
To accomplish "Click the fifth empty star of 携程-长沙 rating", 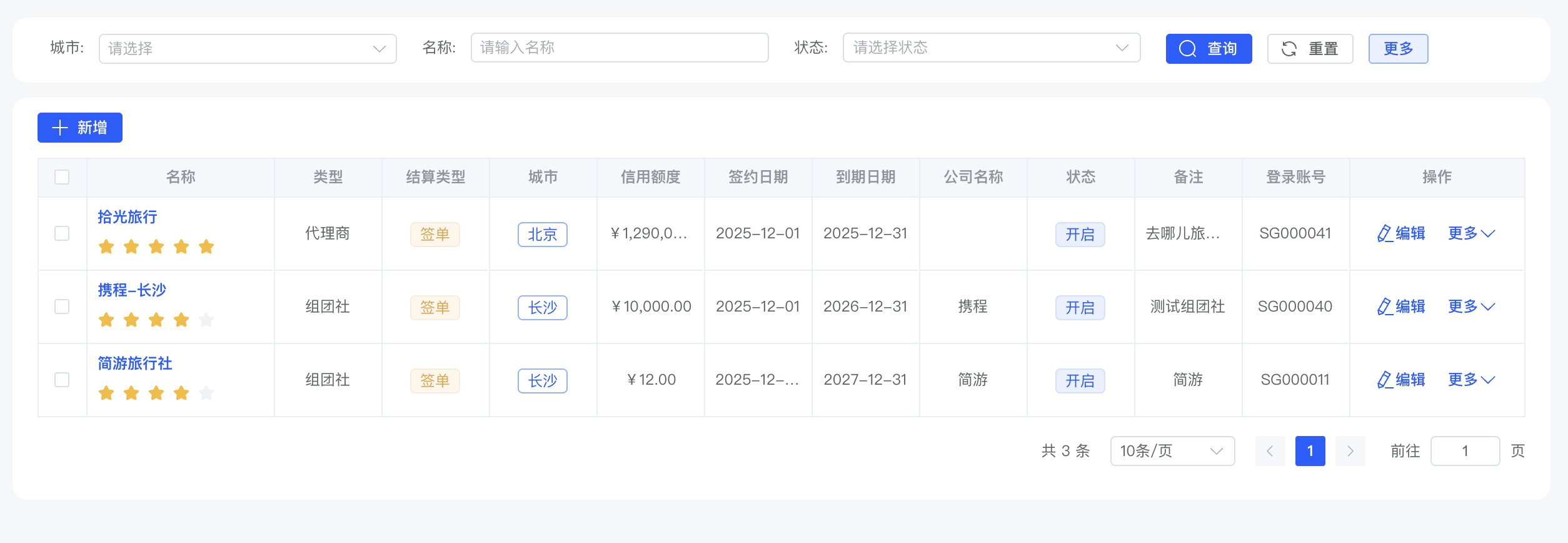I will pos(206,320).
